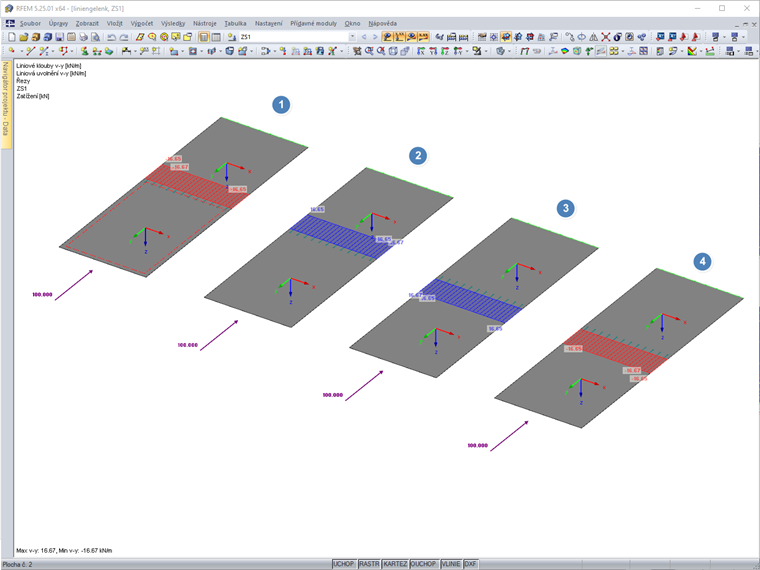Click the view in Z direction icon
The image size is (760, 570).
click(x=445, y=51)
